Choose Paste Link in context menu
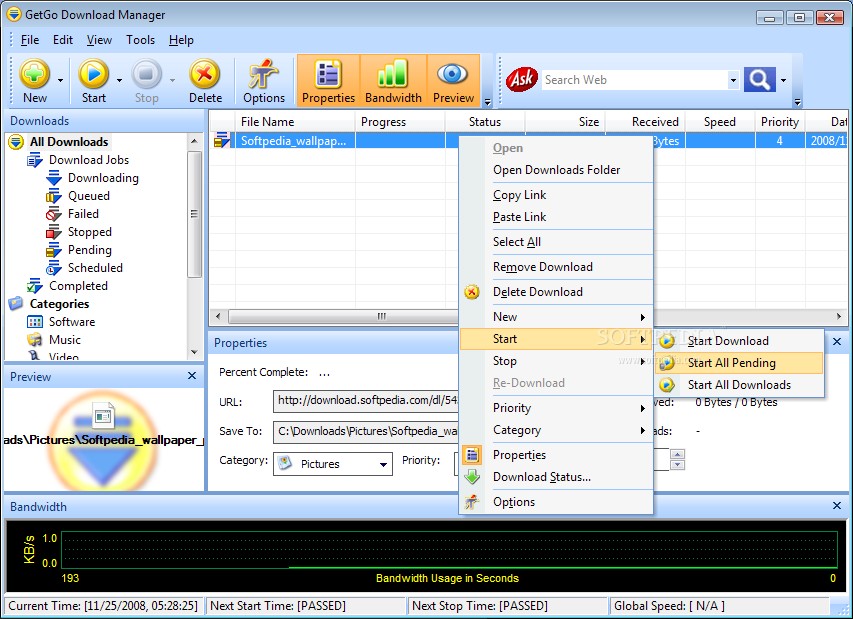 [x=557, y=216]
